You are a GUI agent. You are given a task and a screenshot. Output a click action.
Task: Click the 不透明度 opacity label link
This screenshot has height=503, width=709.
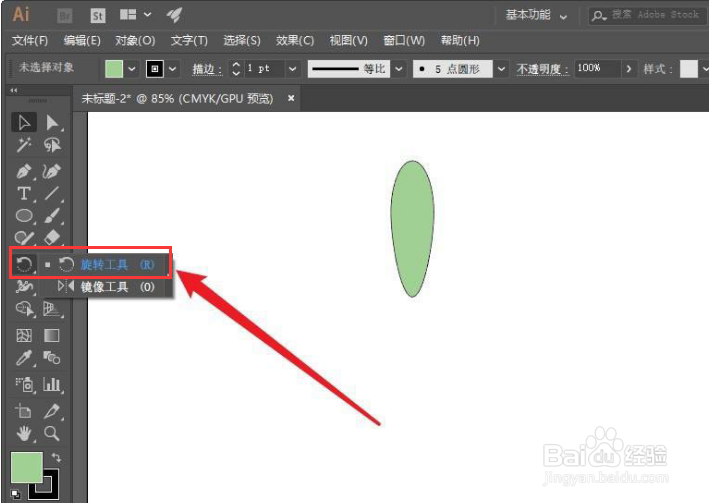pyautogui.click(x=542, y=69)
